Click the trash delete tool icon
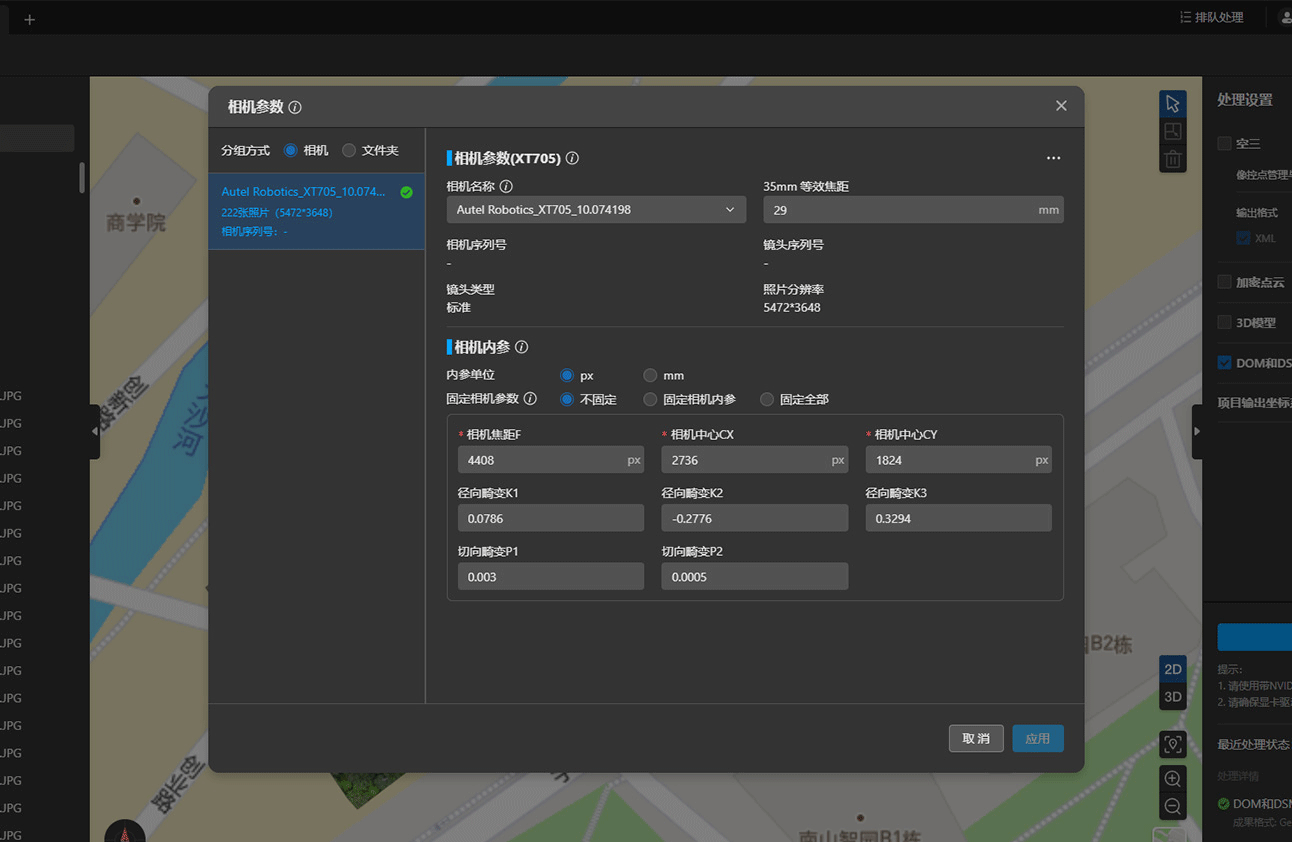Viewport: 1292px width, 842px height. [x=1173, y=159]
